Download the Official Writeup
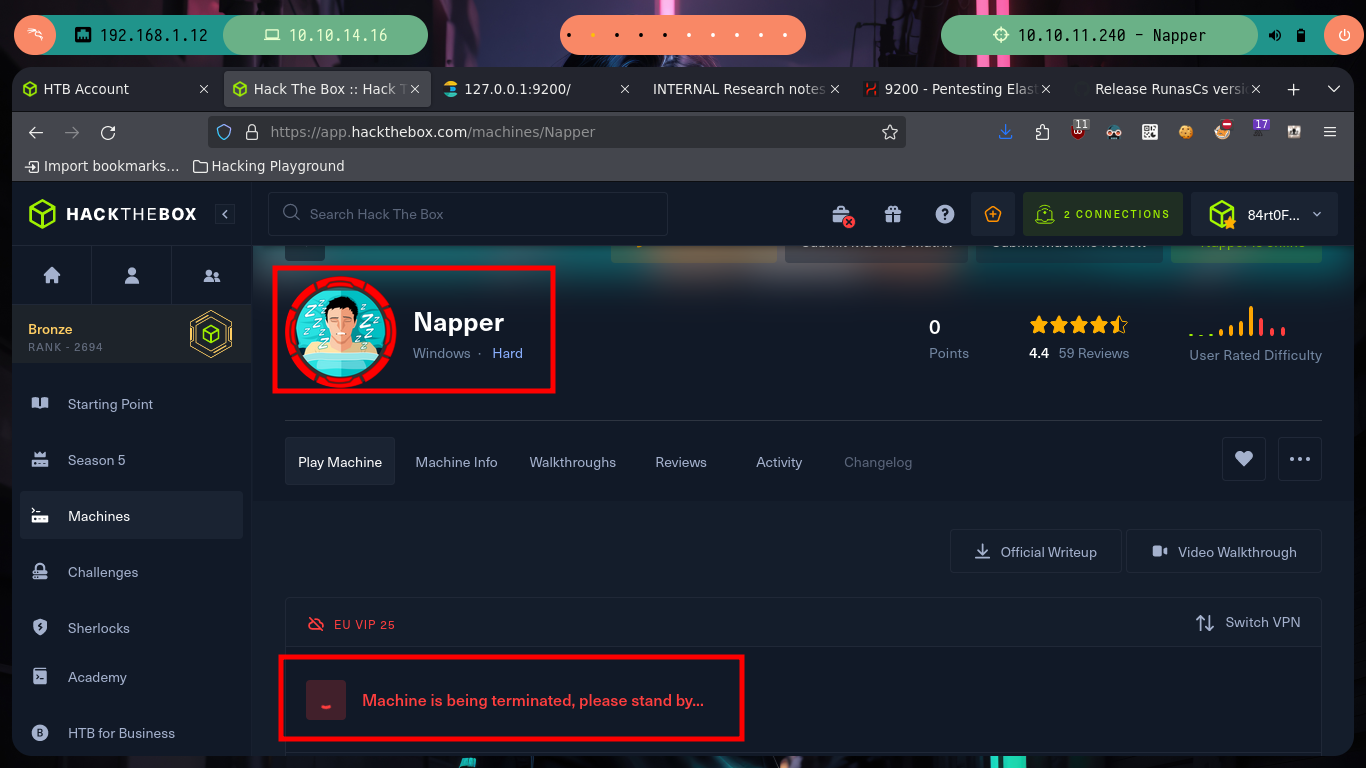Screen dimensions: 1366x768 tap(1036, 552)
